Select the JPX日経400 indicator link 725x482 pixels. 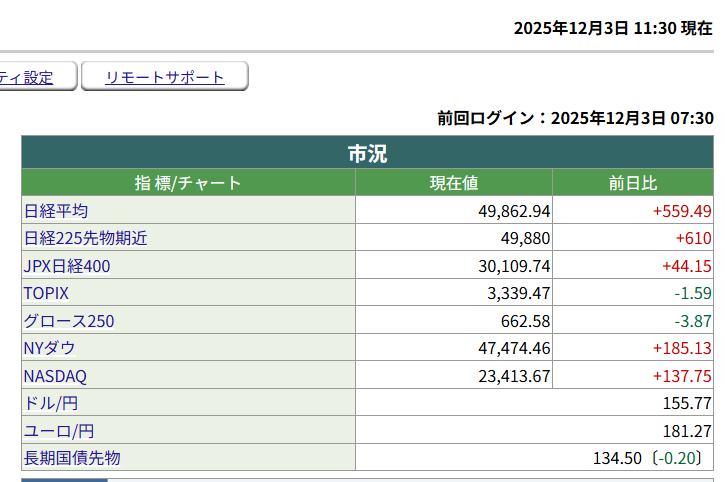66,266
